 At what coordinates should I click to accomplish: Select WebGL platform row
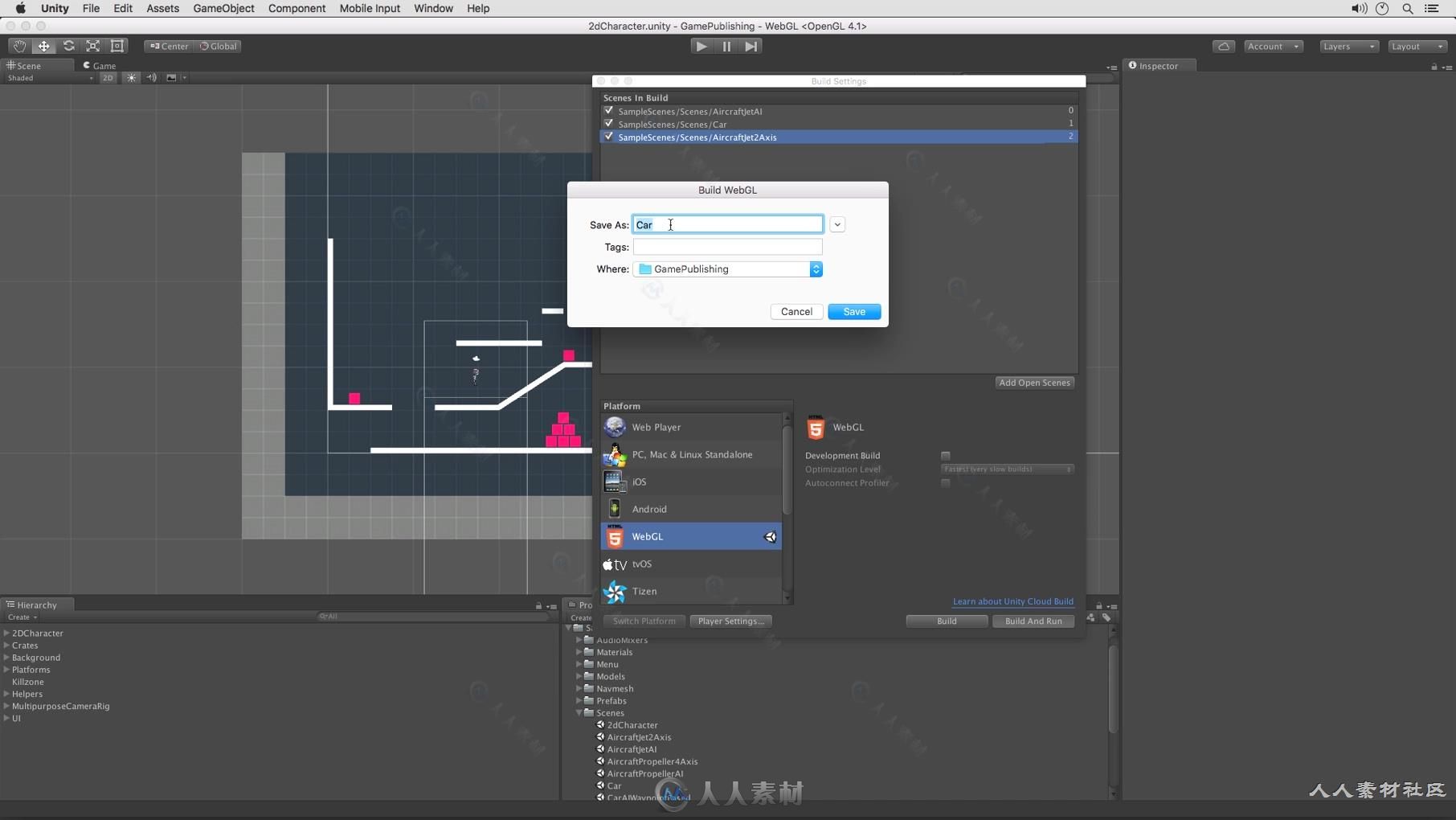click(x=691, y=536)
